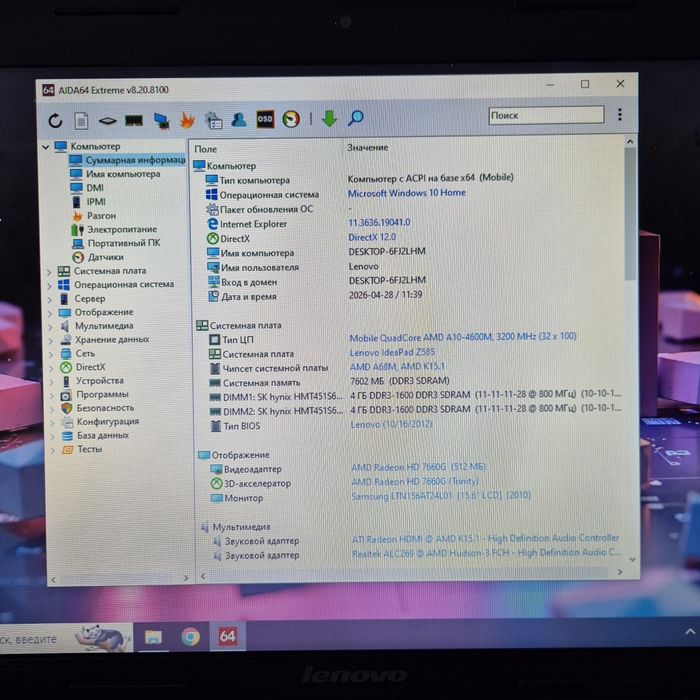Open the three-dot menu button
This screenshot has width=700, height=700.
click(x=620, y=115)
